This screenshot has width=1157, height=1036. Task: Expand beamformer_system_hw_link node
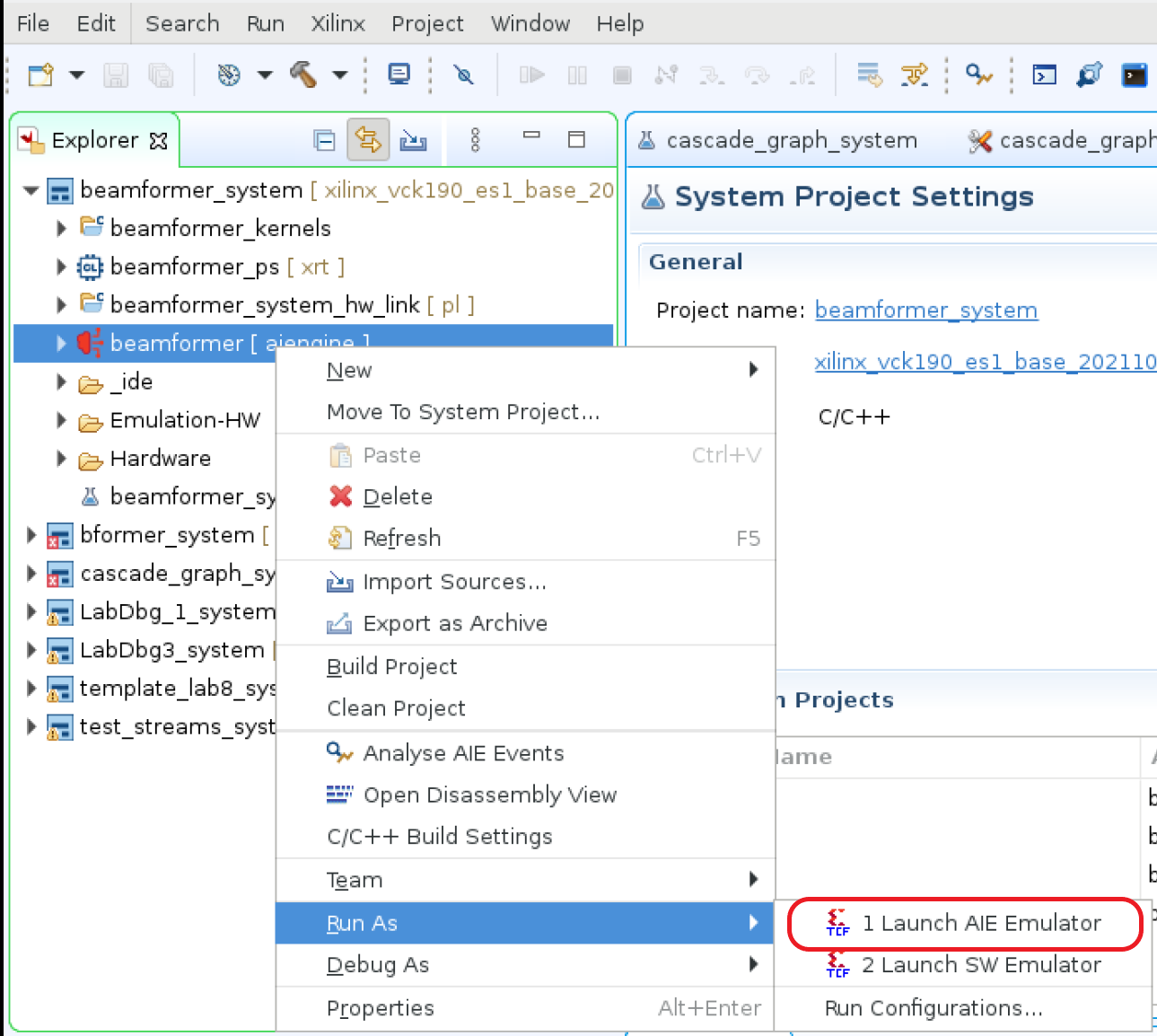(x=61, y=305)
